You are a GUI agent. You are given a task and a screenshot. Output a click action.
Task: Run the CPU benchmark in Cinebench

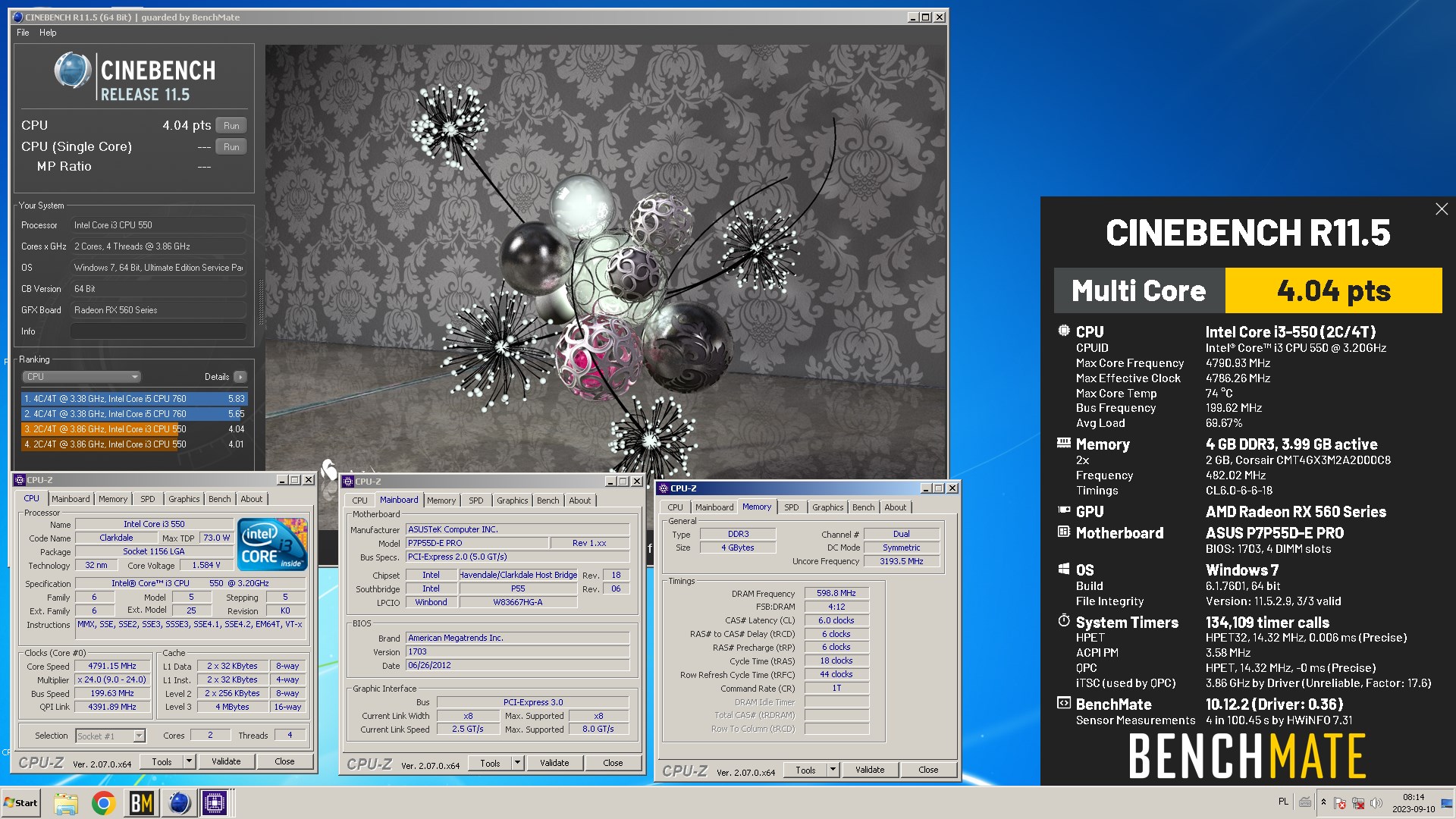click(x=231, y=126)
